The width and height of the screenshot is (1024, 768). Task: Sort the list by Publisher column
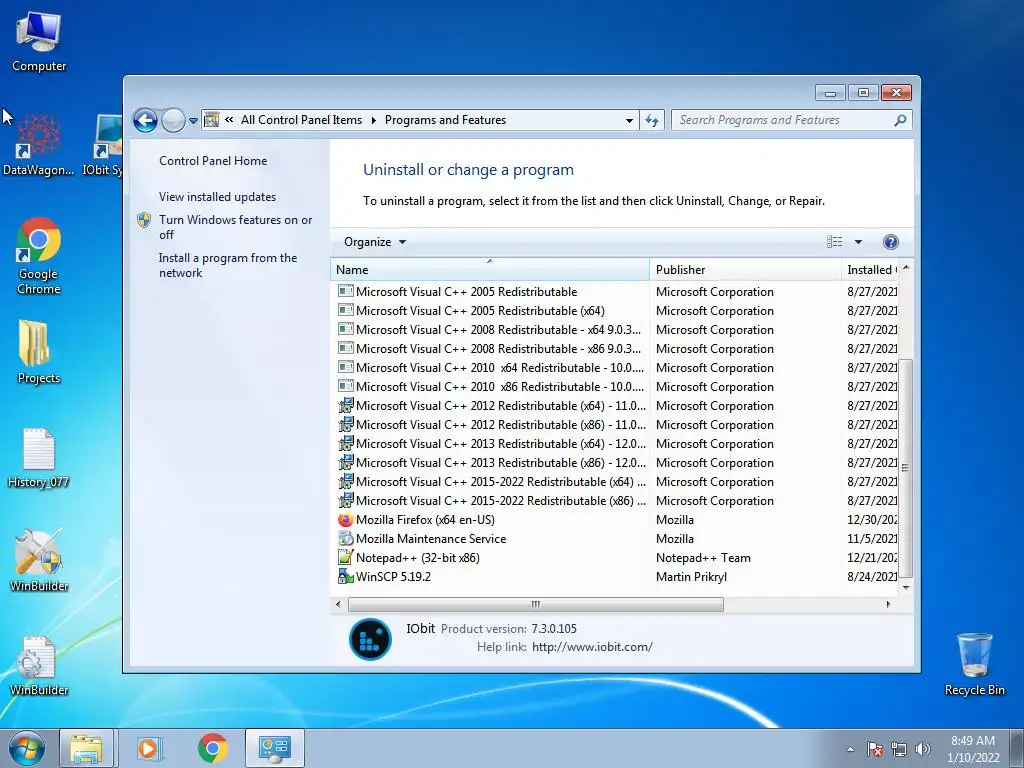pyautogui.click(x=745, y=270)
